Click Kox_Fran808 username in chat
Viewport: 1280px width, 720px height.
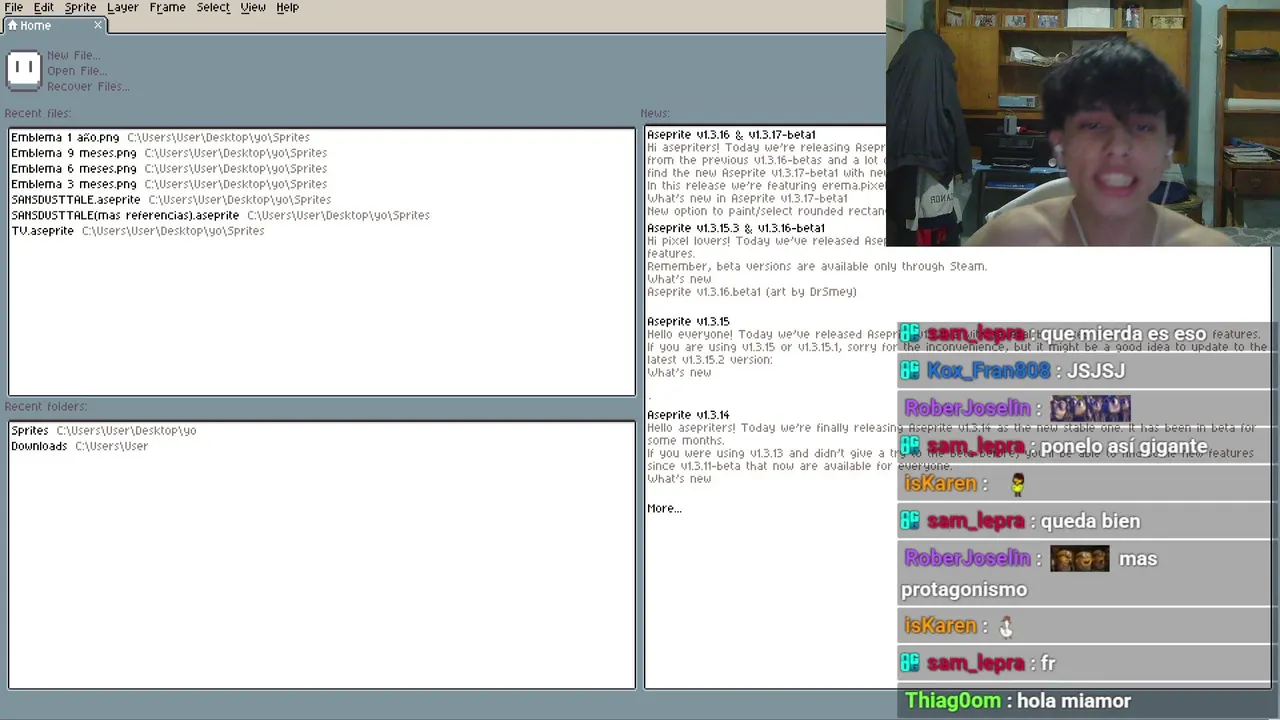click(988, 371)
